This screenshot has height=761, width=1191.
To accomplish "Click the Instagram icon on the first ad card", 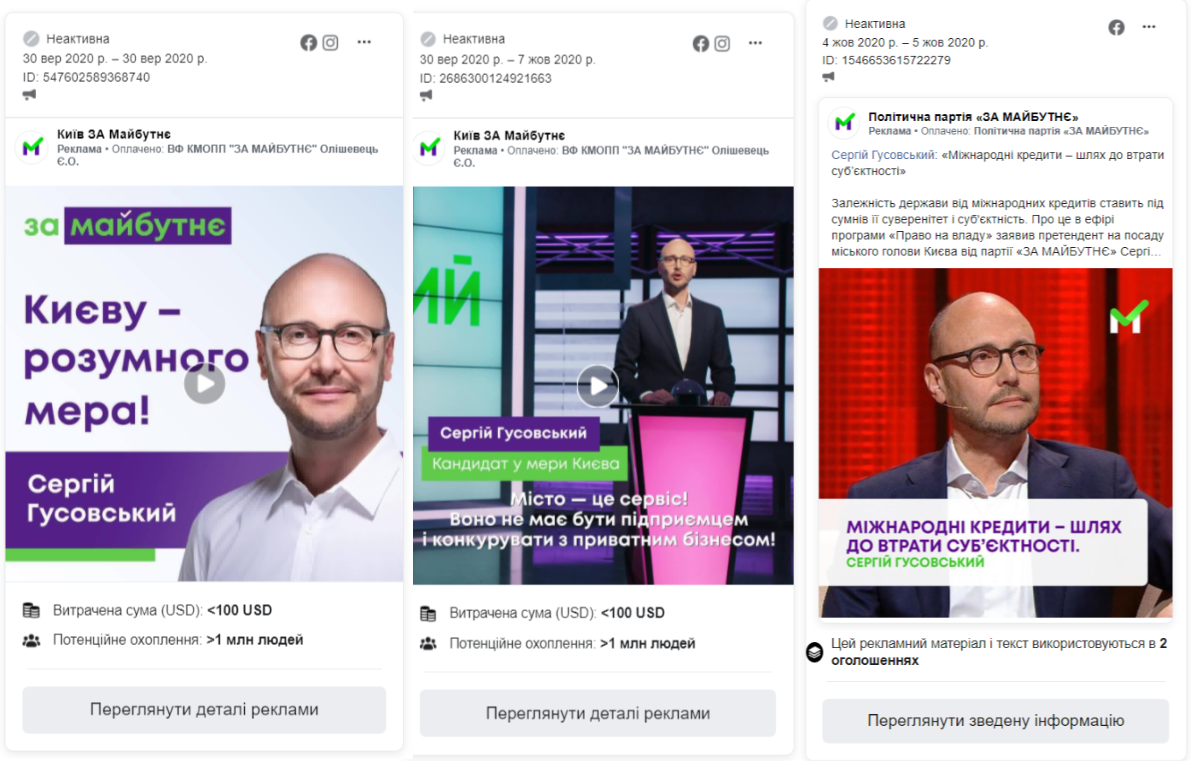I will point(330,43).
